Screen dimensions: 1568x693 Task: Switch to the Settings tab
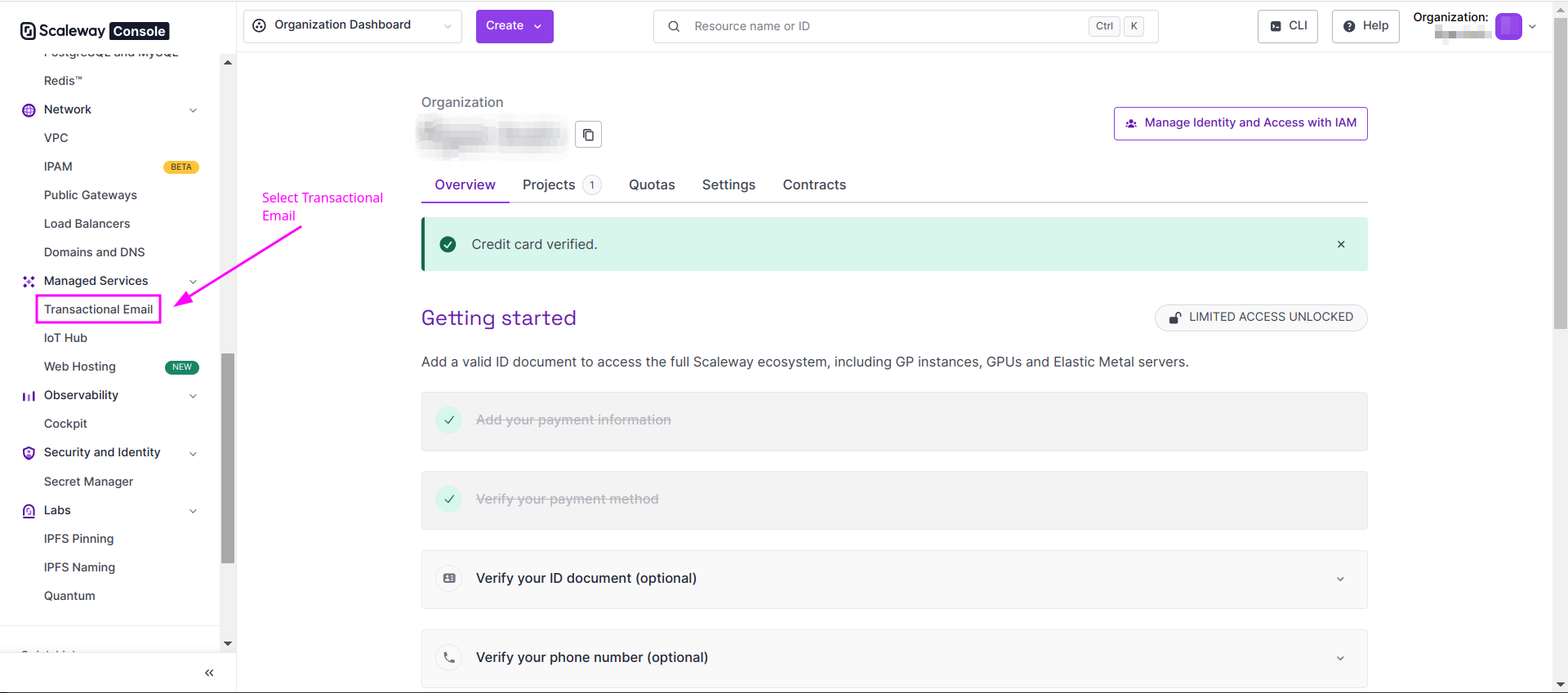tap(728, 184)
